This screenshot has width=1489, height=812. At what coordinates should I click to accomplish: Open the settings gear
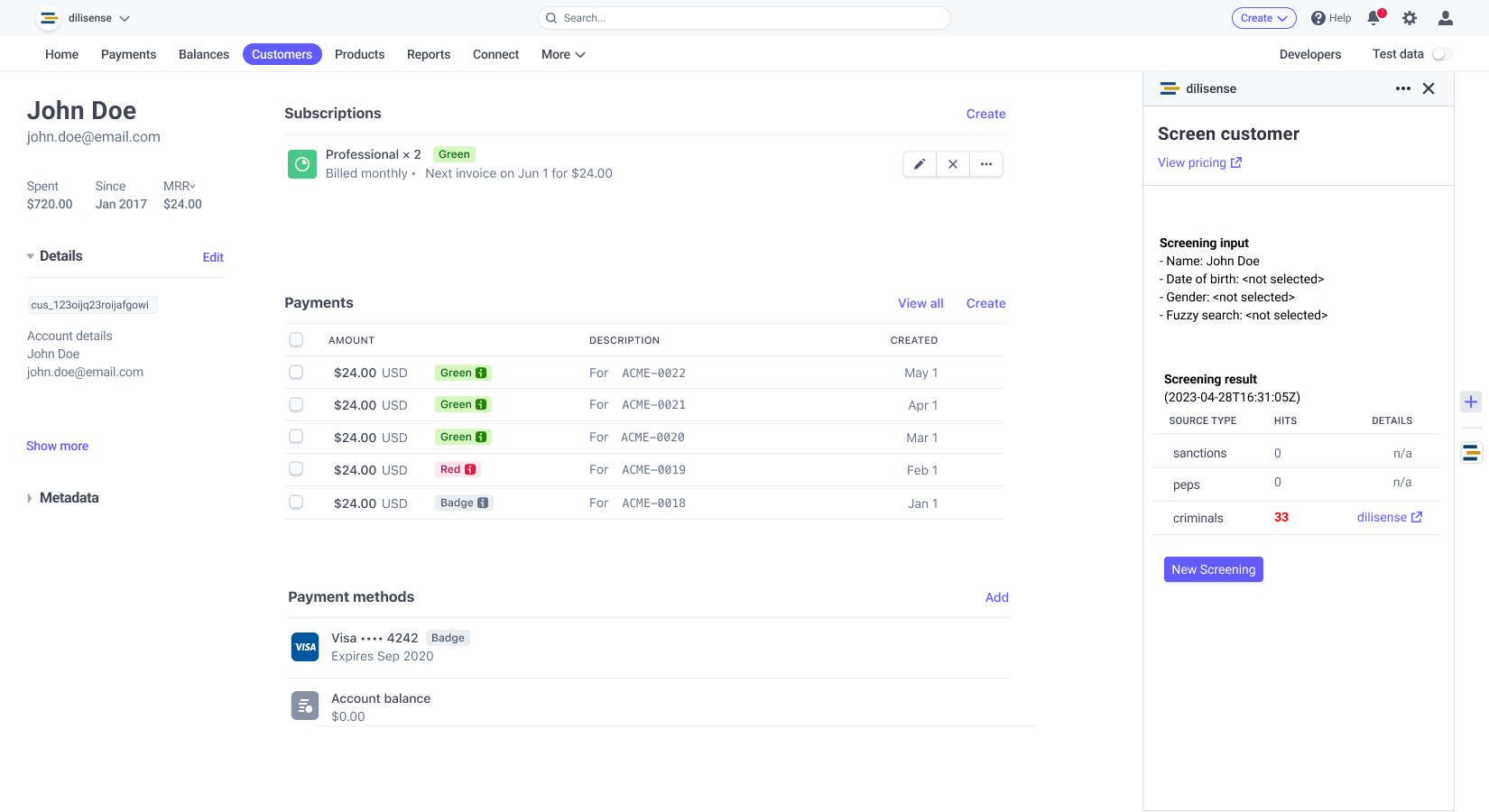coord(1410,18)
